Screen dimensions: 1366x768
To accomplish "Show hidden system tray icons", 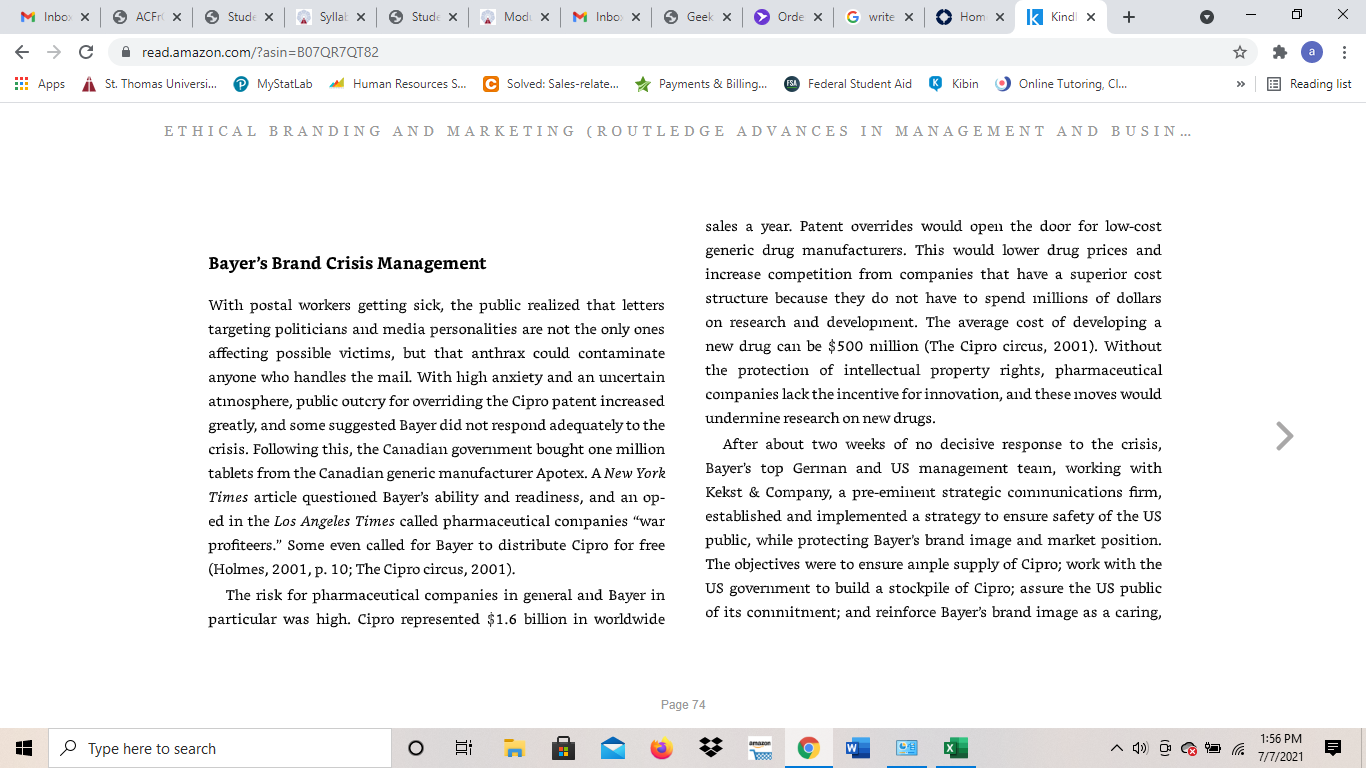I will coord(1117,748).
